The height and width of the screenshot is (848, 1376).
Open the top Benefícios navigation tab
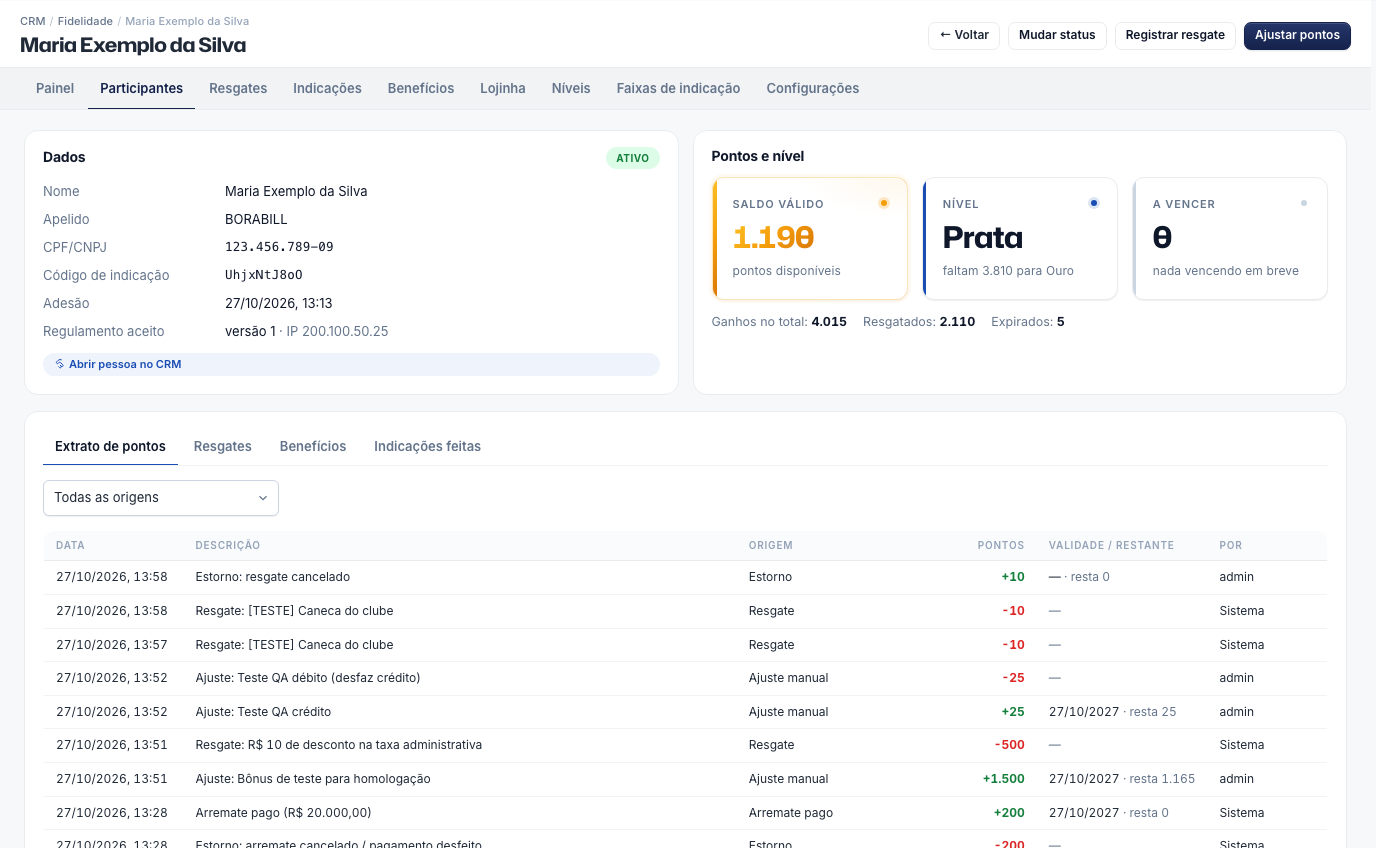tap(421, 88)
